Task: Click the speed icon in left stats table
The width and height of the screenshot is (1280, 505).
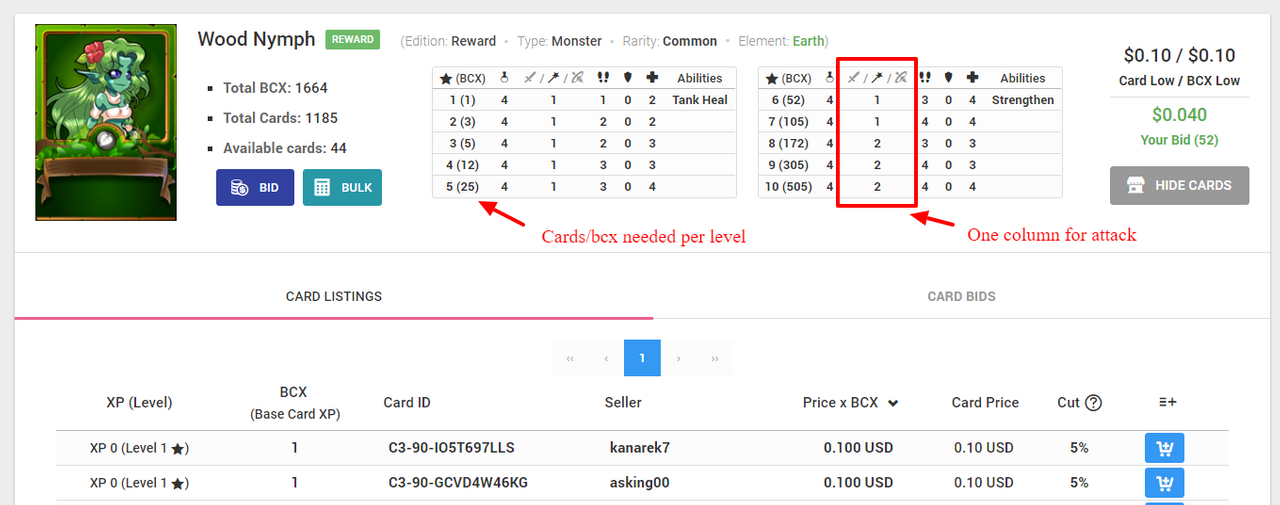Action: pyautogui.click(x=603, y=78)
